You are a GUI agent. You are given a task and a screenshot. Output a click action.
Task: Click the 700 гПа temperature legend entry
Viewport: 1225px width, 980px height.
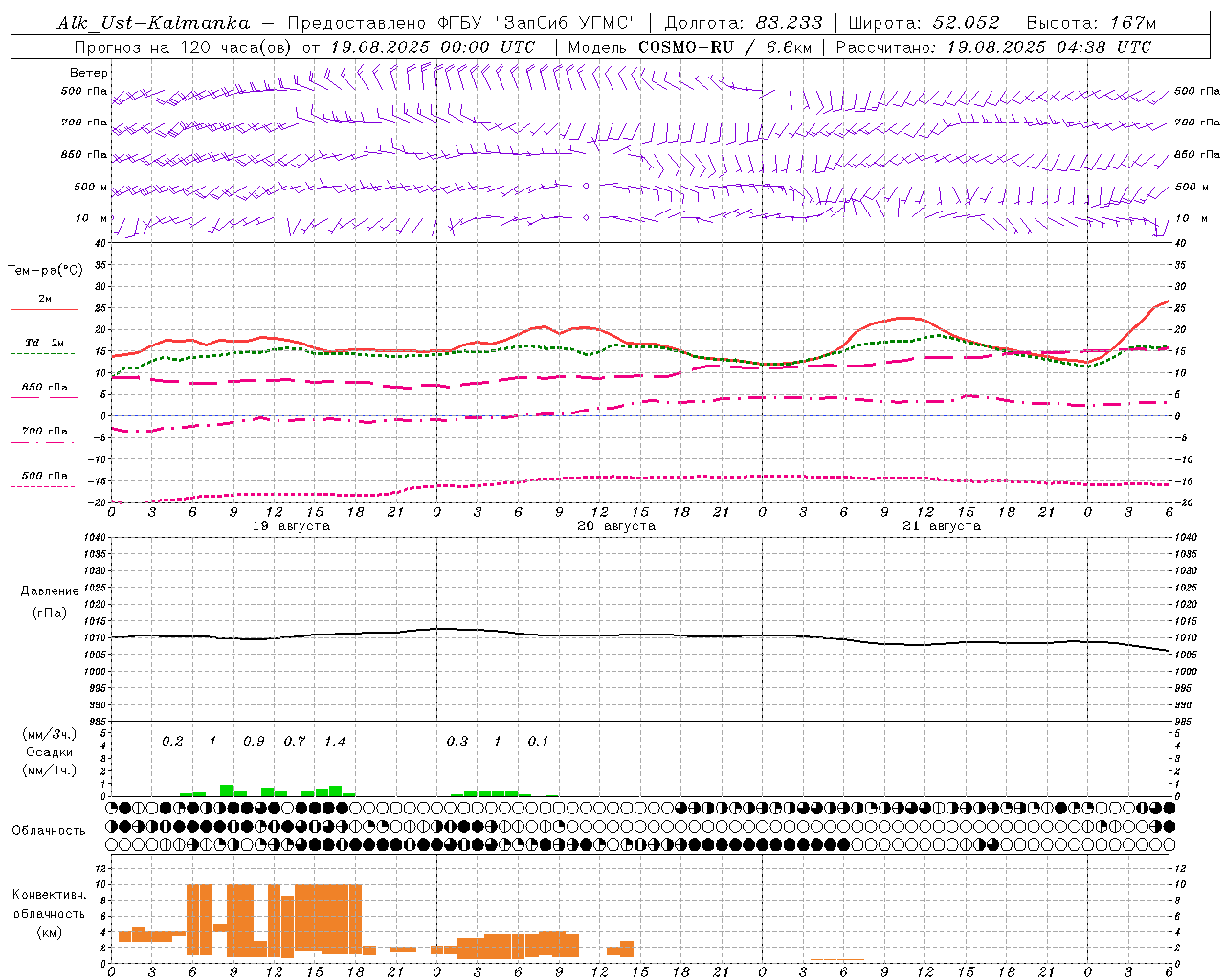[x=44, y=431]
